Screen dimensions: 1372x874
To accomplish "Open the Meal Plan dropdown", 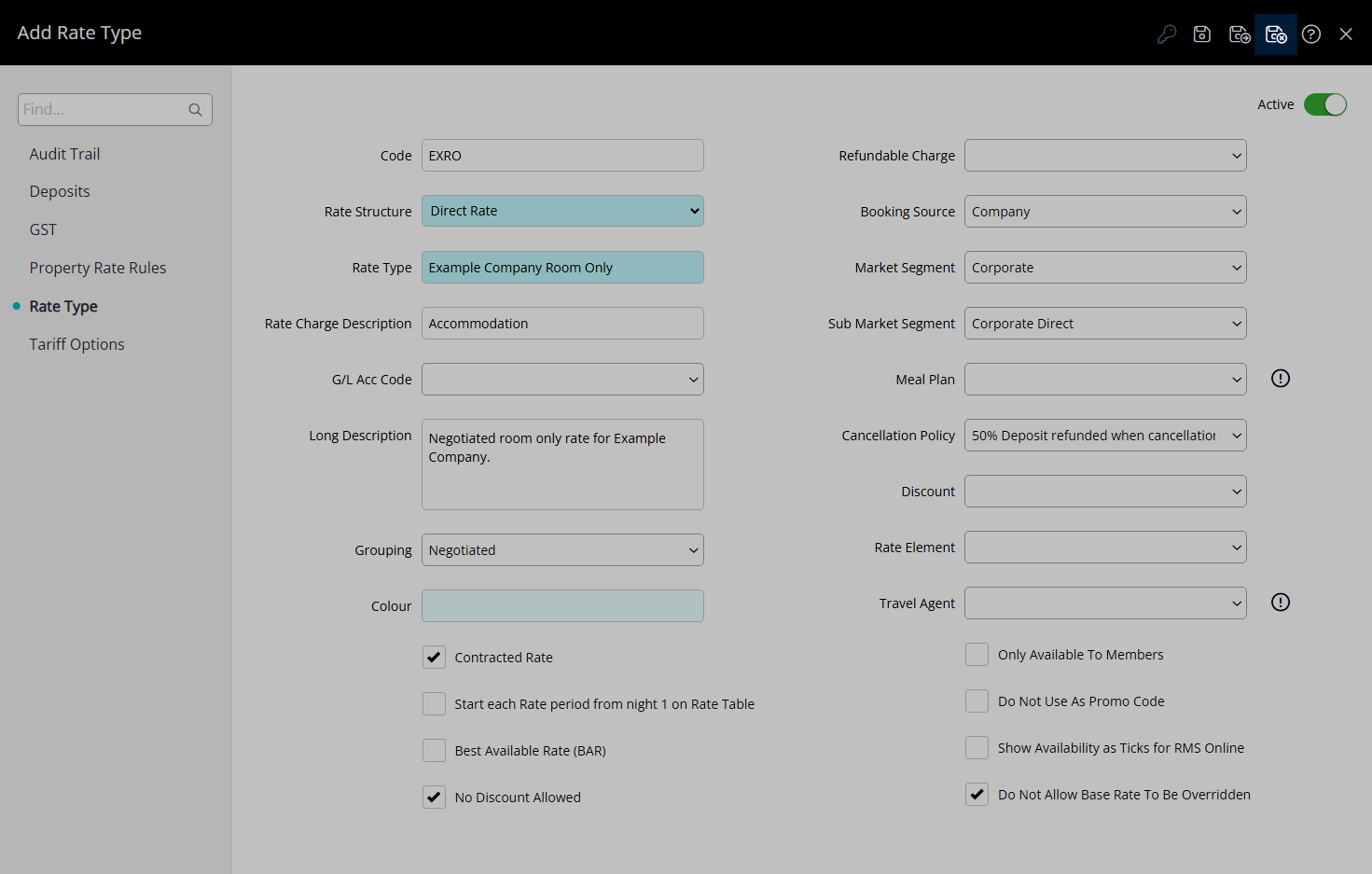I will [x=1105, y=380].
